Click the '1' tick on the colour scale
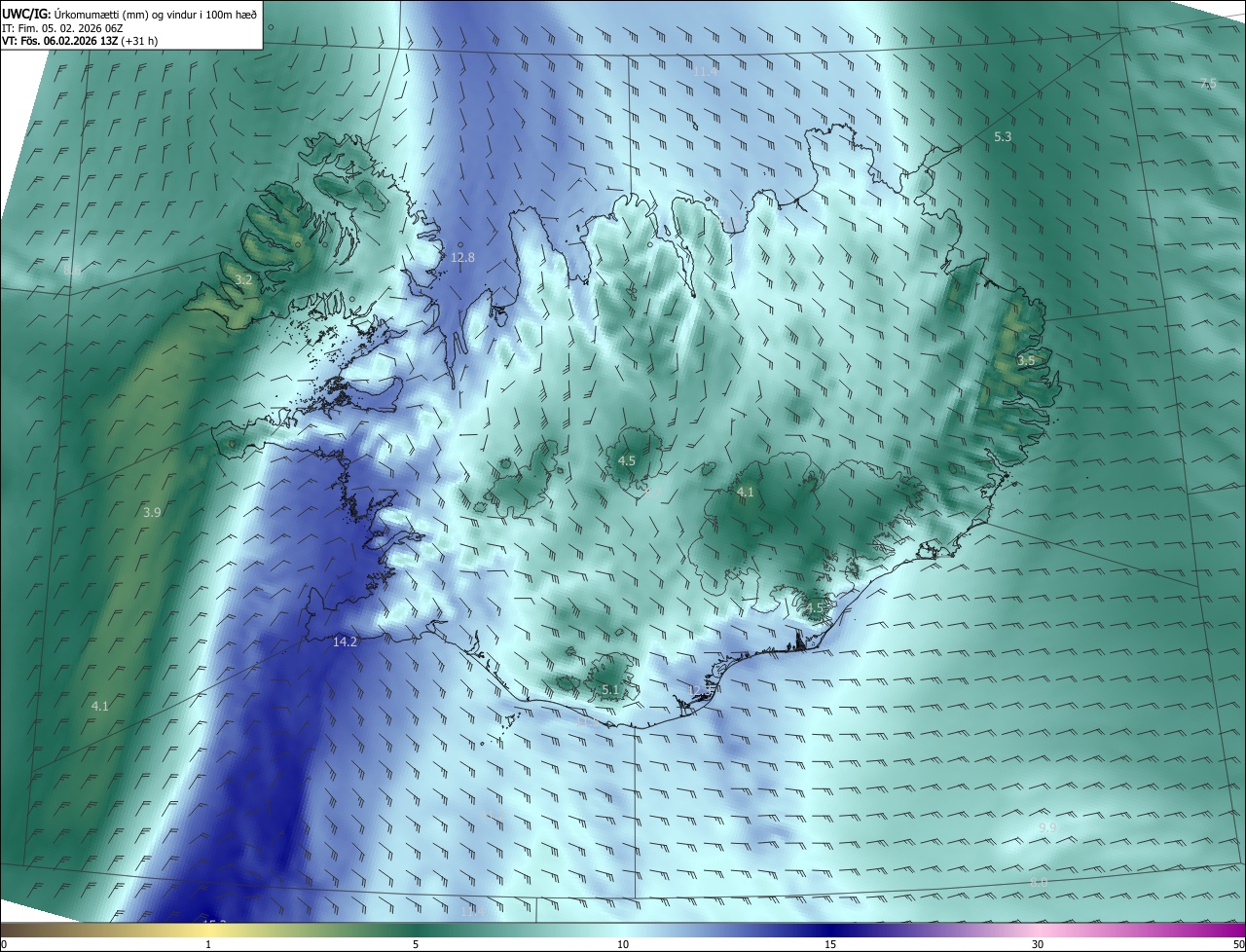The image size is (1246, 952). [x=208, y=944]
